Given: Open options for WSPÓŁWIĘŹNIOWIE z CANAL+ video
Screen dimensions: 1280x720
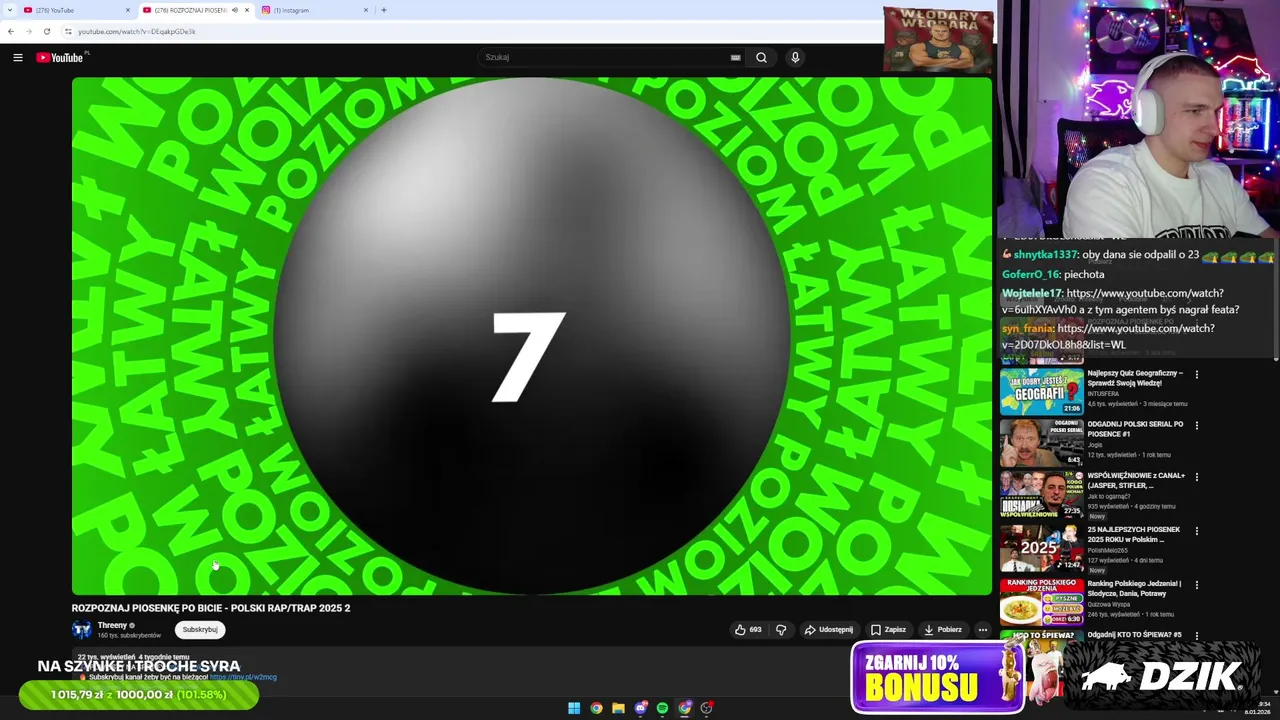Looking at the screenshot, I should tap(1196, 477).
